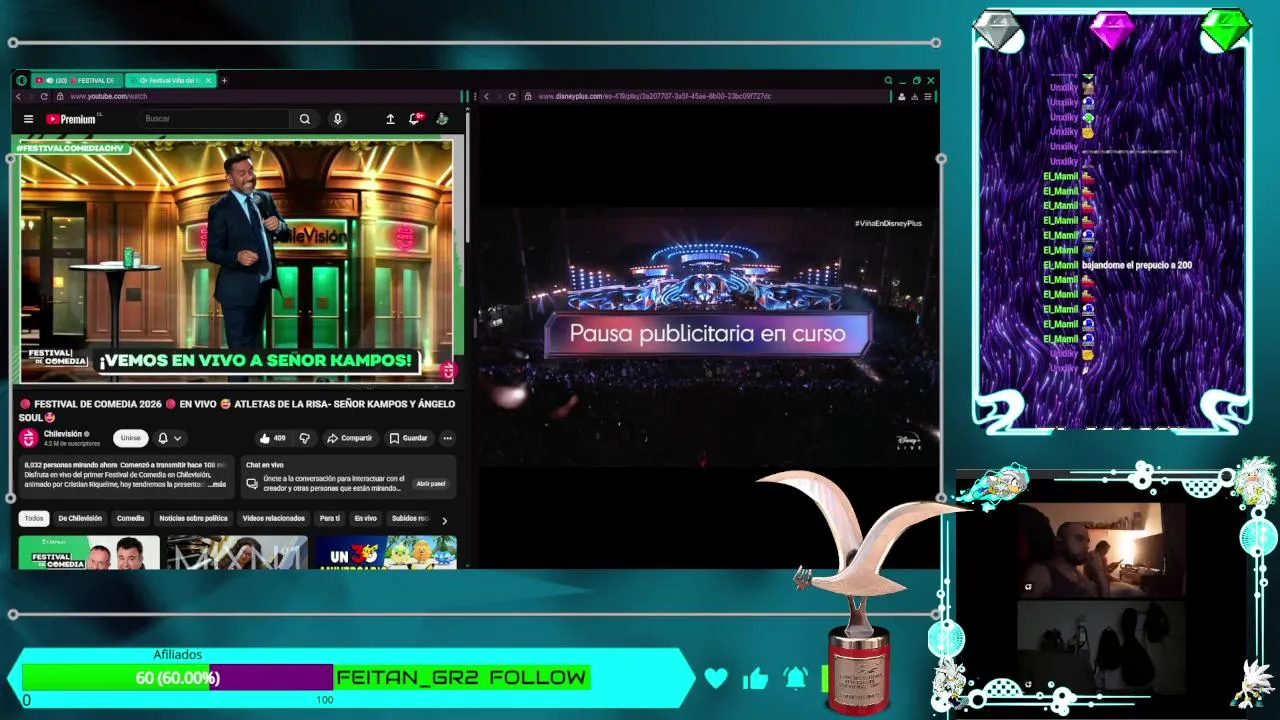Open the middle MXM recommended video thumbnail
This screenshot has height=720, width=1280.
237,552
